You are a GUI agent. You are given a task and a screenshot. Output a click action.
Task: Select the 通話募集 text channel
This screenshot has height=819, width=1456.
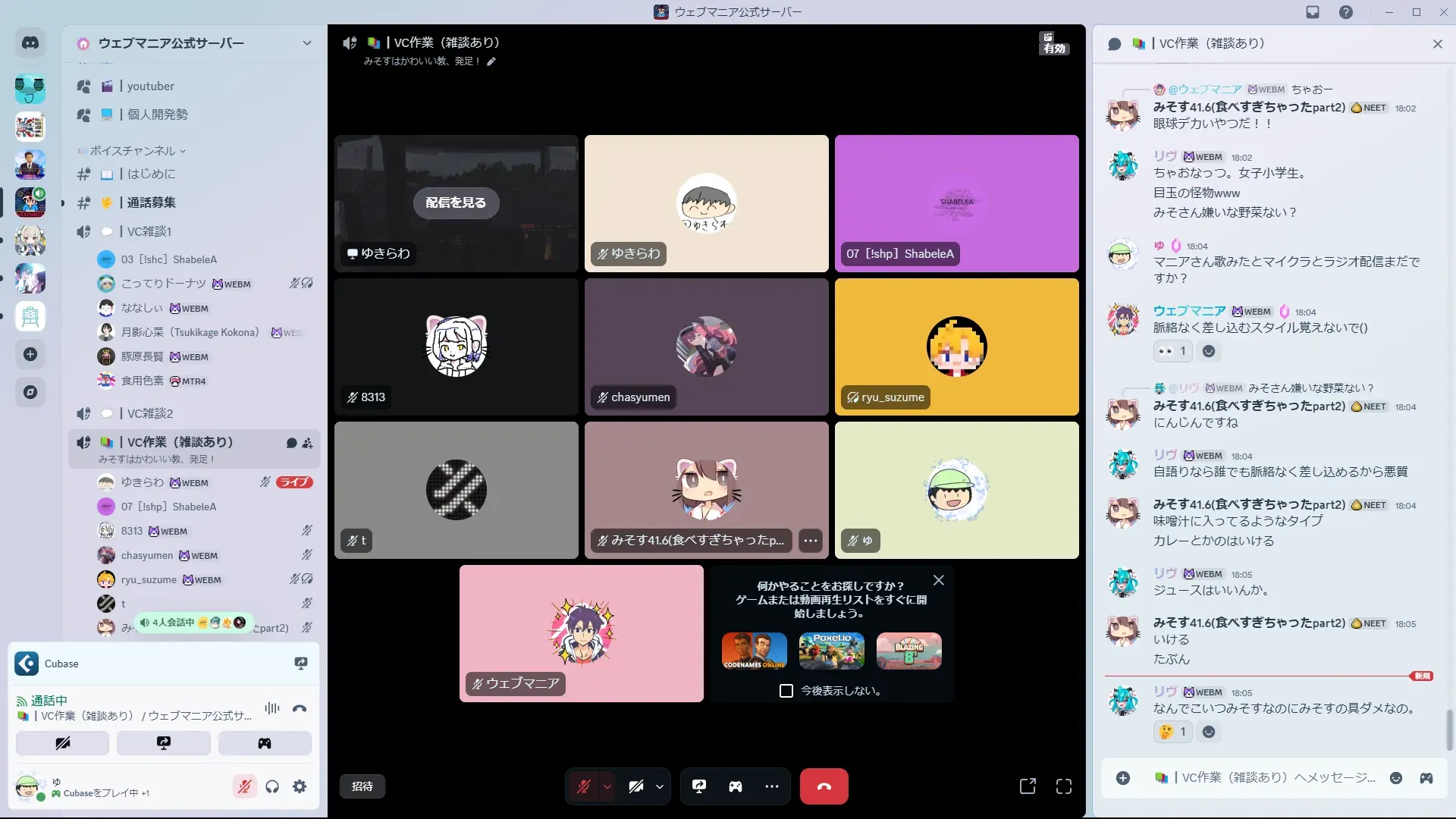tap(151, 202)
